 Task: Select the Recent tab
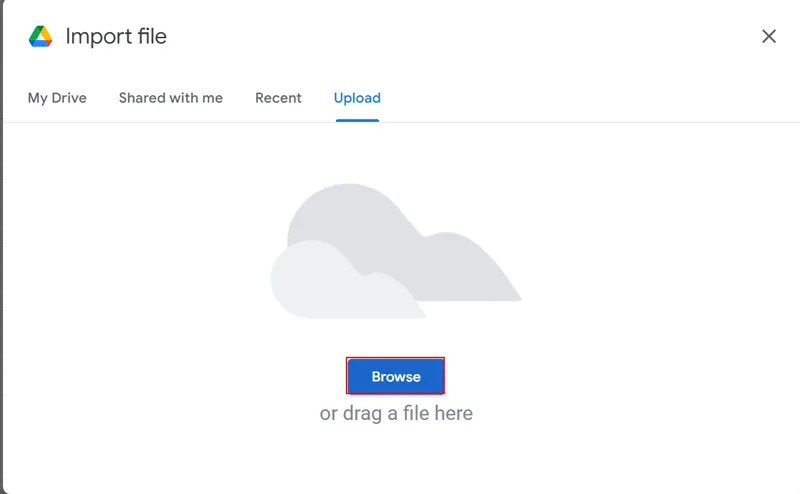click(x=278, y=98)
